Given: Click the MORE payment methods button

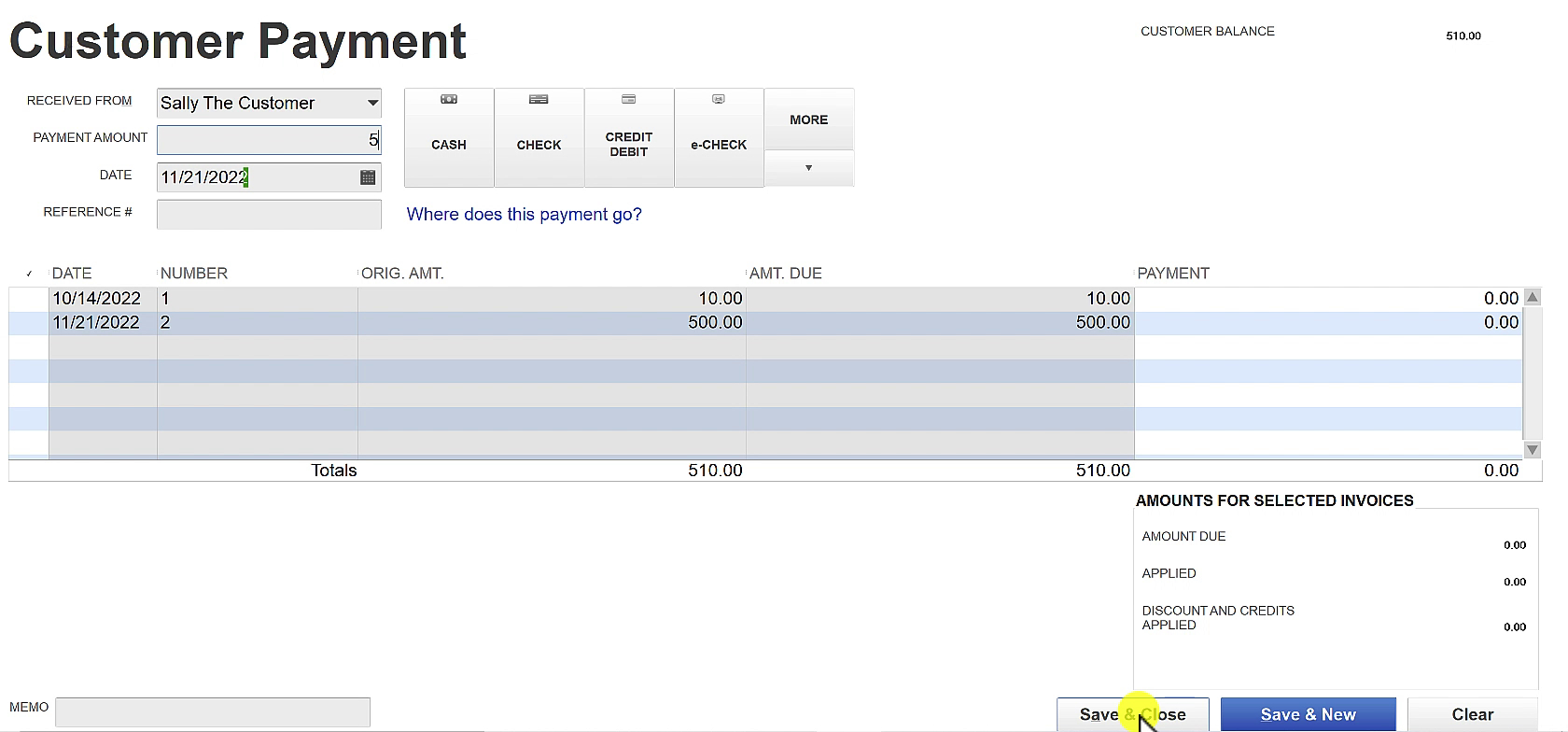Looking at the screenshot, I should tap(809, 120).
